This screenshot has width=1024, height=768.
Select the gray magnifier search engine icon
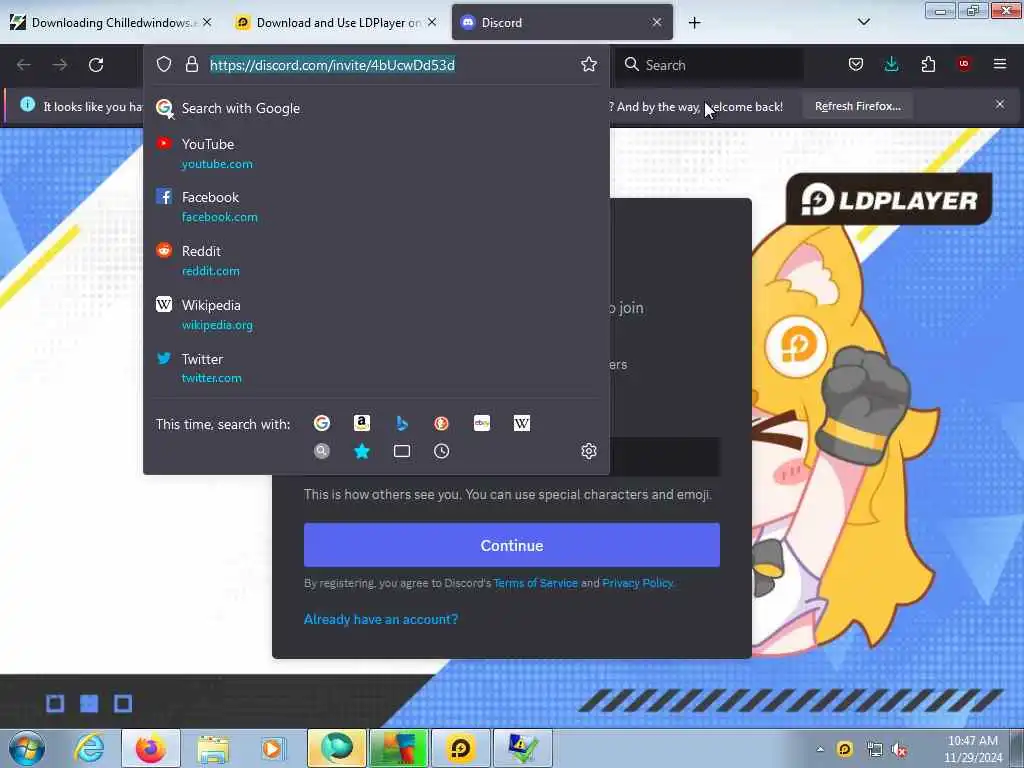tap(322, 451)
